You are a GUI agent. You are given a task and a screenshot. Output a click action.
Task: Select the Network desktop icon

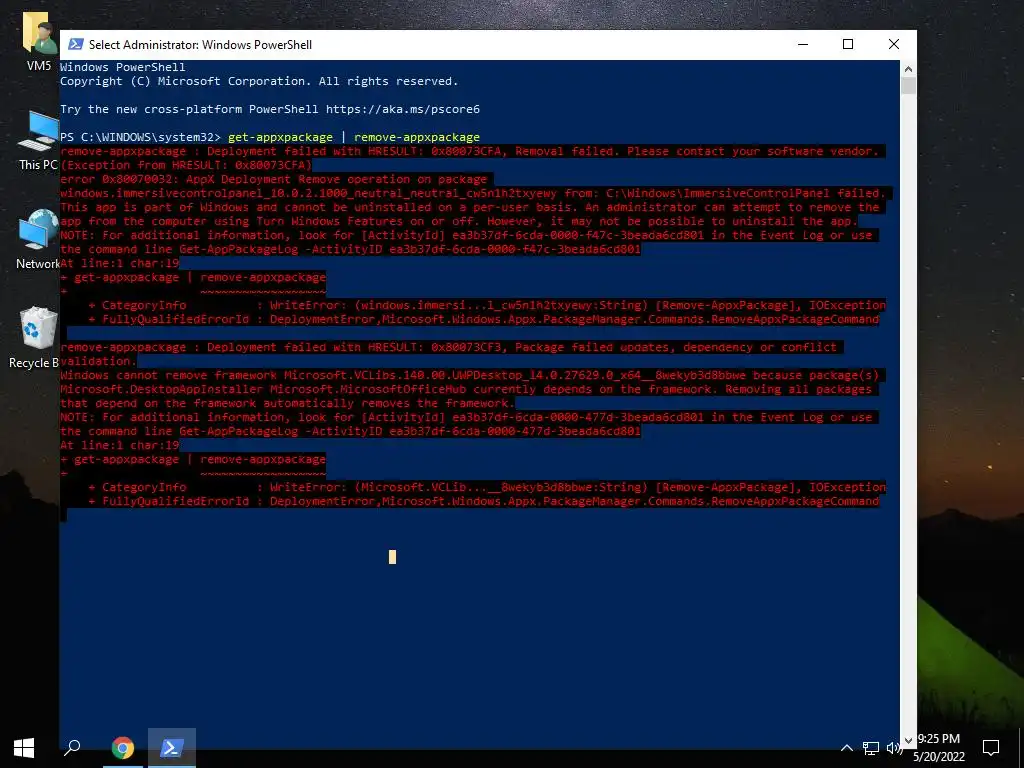tap(39, 240)
